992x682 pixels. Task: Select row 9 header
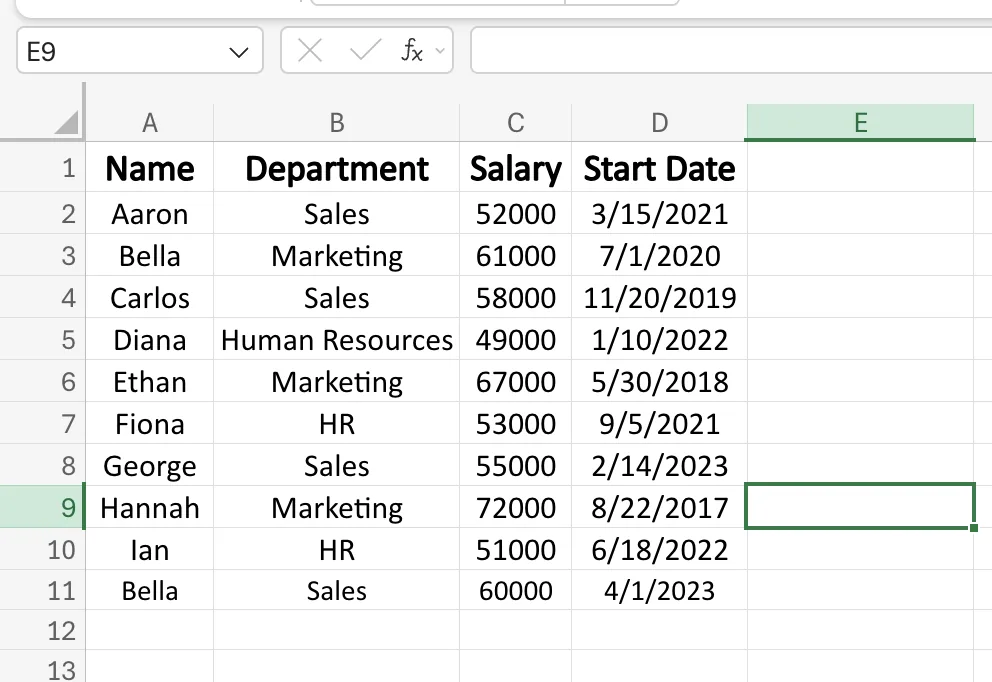coord(42,507)
